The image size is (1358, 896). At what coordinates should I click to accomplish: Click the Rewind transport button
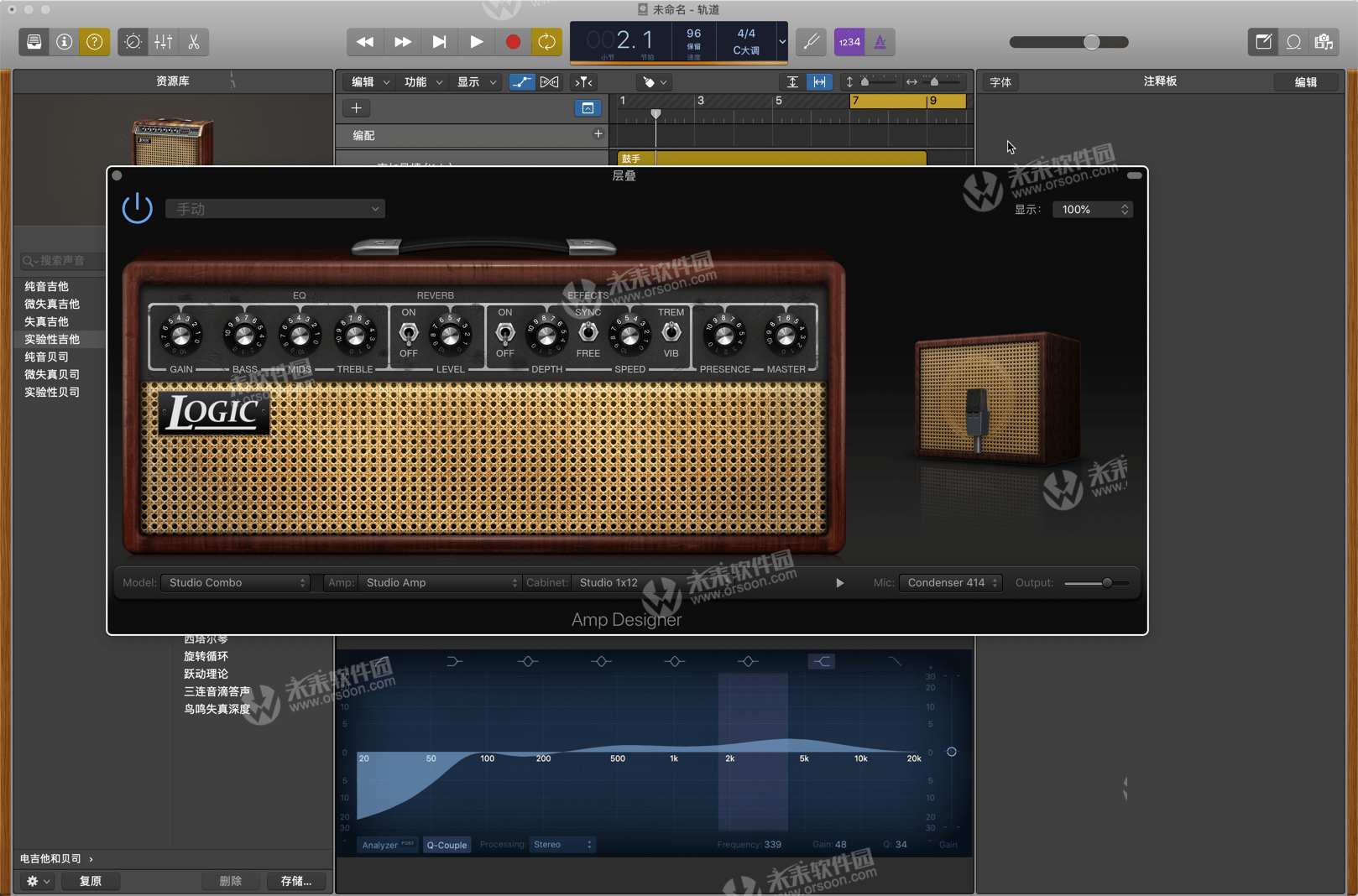point(365,42)
